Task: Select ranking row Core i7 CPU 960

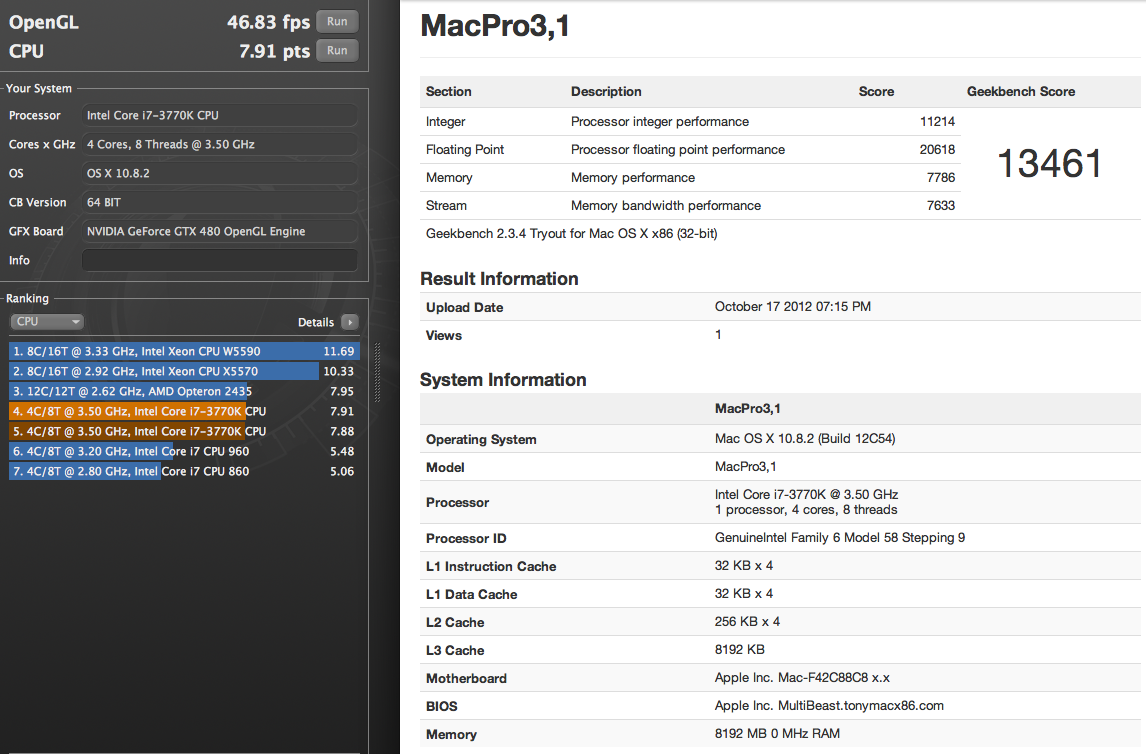Action: tap(184, 452)
